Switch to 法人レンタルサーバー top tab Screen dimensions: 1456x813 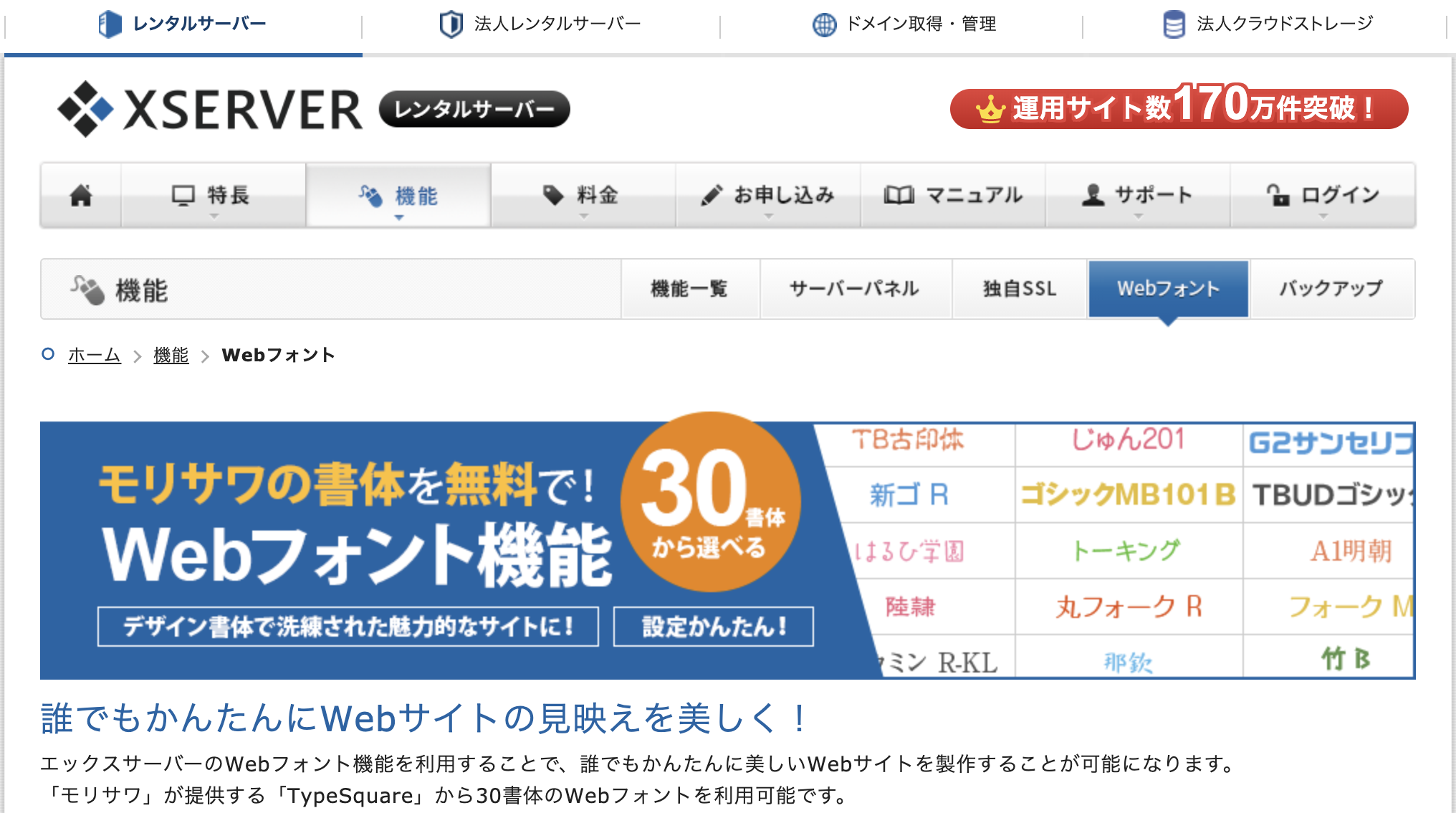pyautogui.click(x=541, y=26)
